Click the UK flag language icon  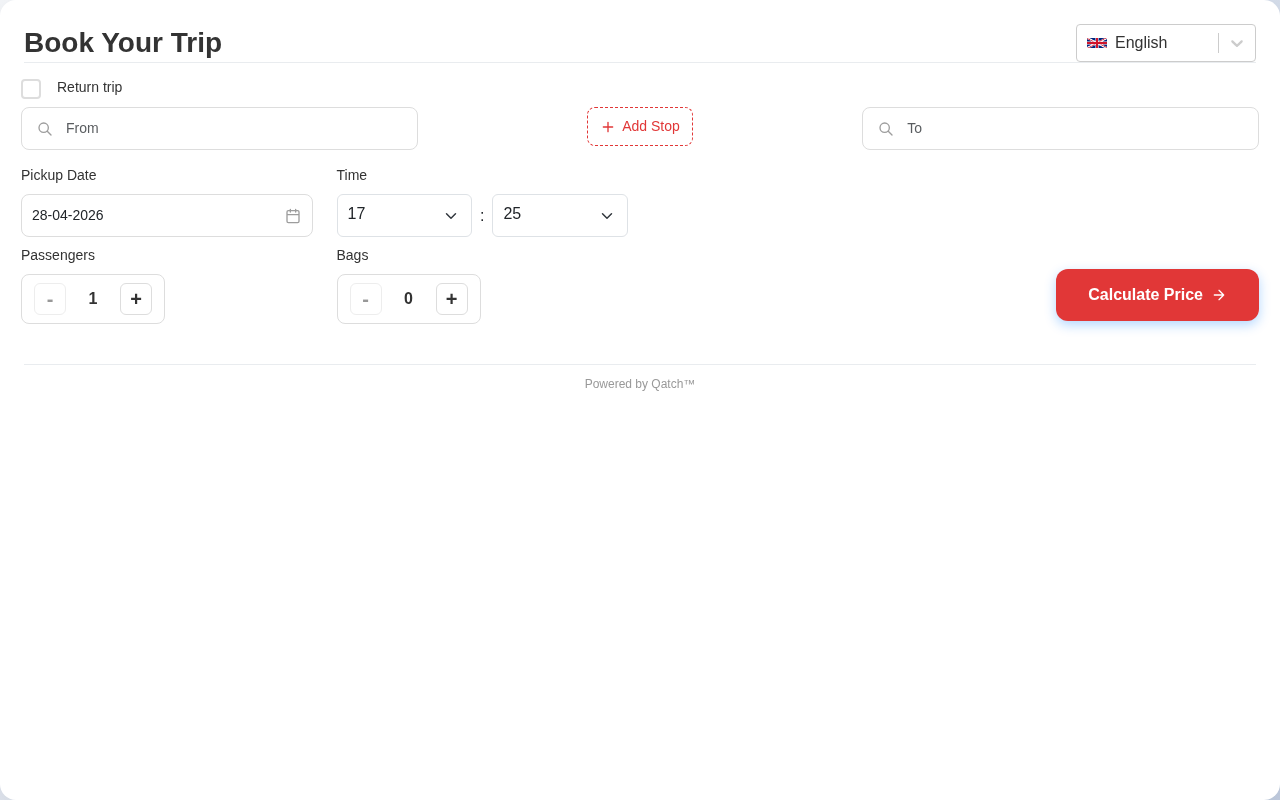coord(1097,43)
